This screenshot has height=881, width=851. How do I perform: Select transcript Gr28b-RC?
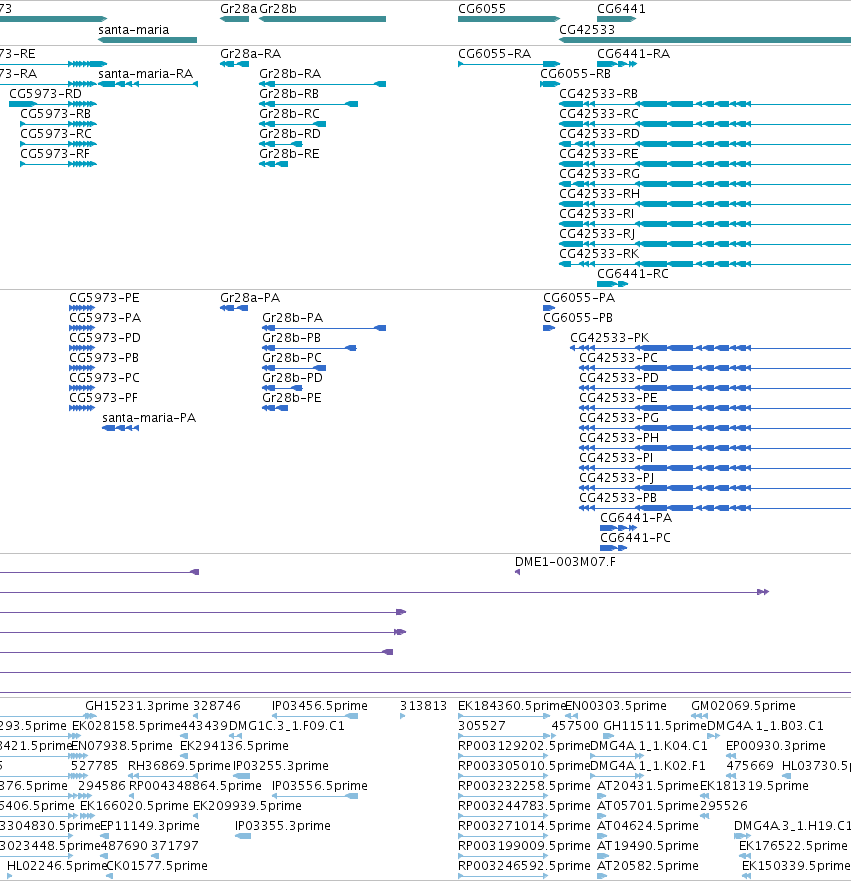(292, 124)
